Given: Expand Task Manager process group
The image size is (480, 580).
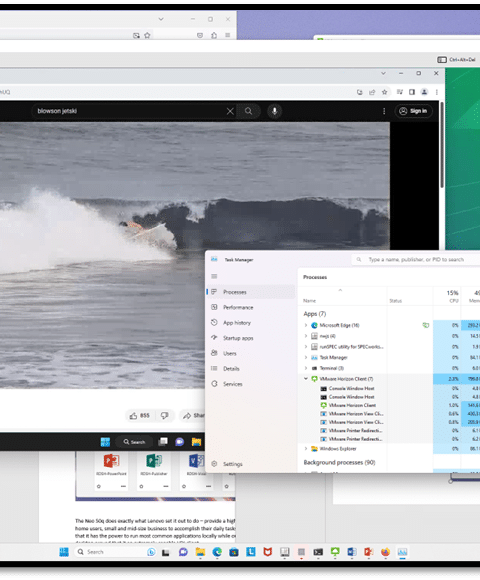Looking at the screenshot, I should (x=306, y=357).
